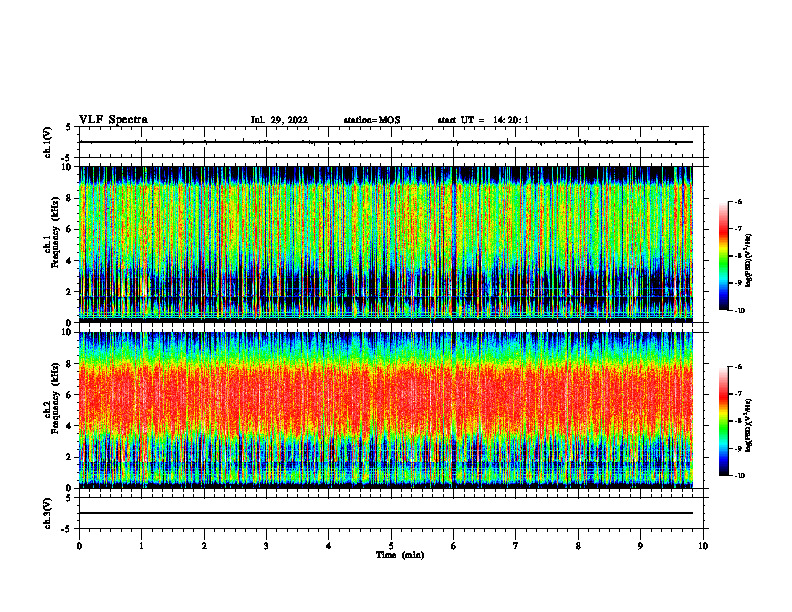Click the "6" kHz tick of ch.2 spectrogram
The image size is (792, 612).
click(x=69, y=395)
